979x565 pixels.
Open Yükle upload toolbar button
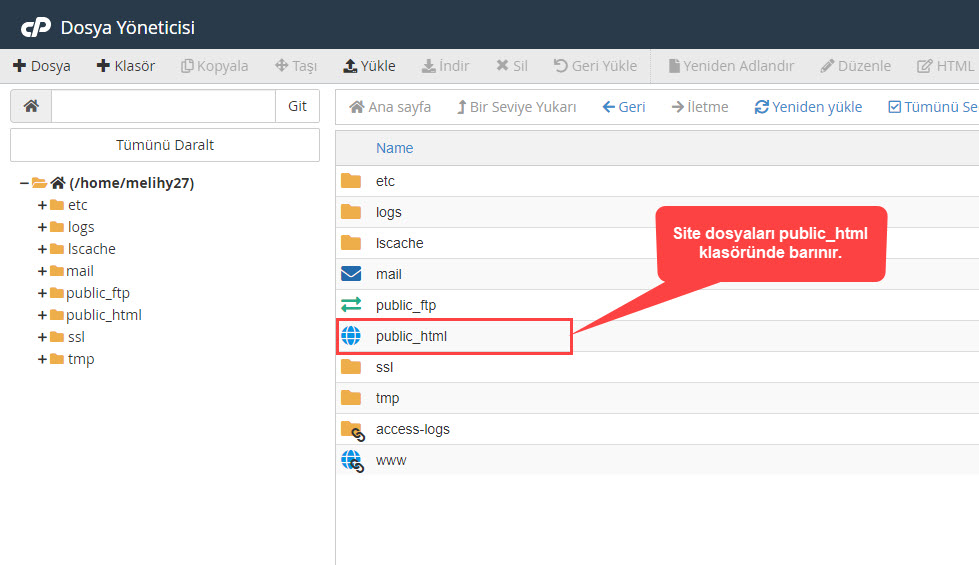369,66
